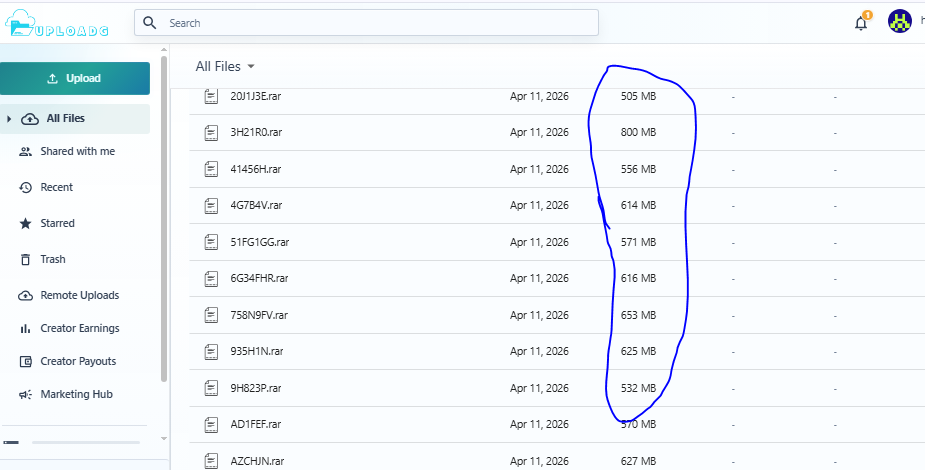The width and height of the screenshot is (925, 470).
Task: Open Creator Earnings page
Action: tap(79, 329)
